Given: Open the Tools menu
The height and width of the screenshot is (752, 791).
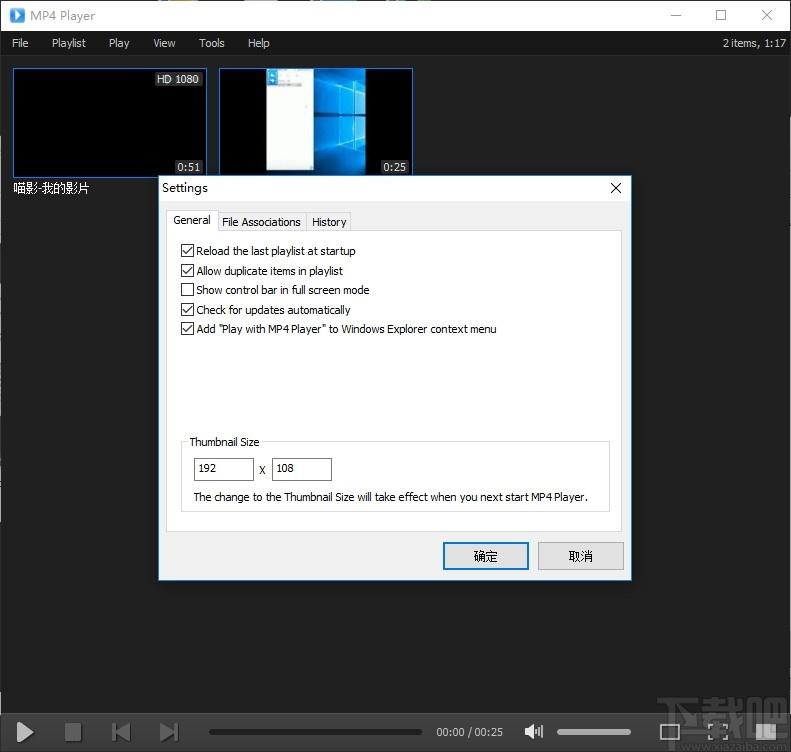Looking at the screenshot, I should coord(211,43).
